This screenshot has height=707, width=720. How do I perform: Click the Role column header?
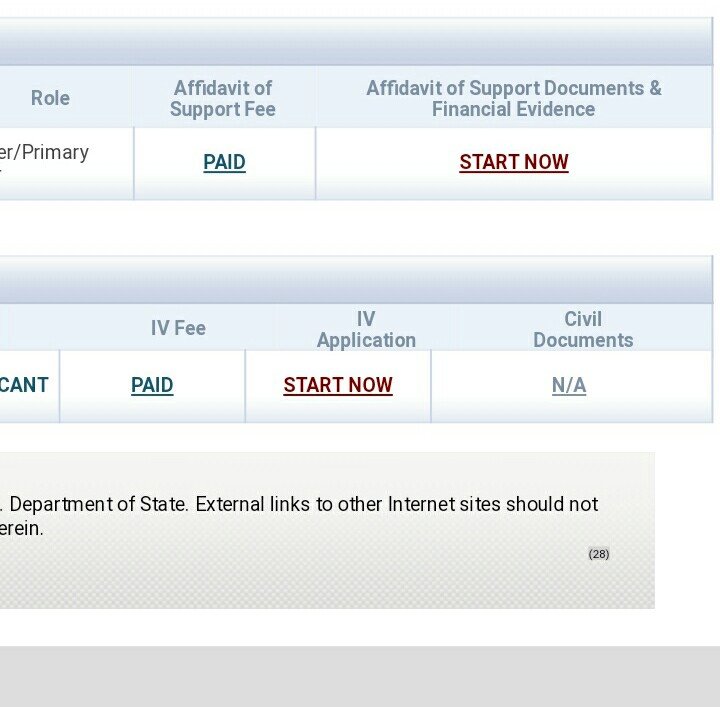[50, 98]
